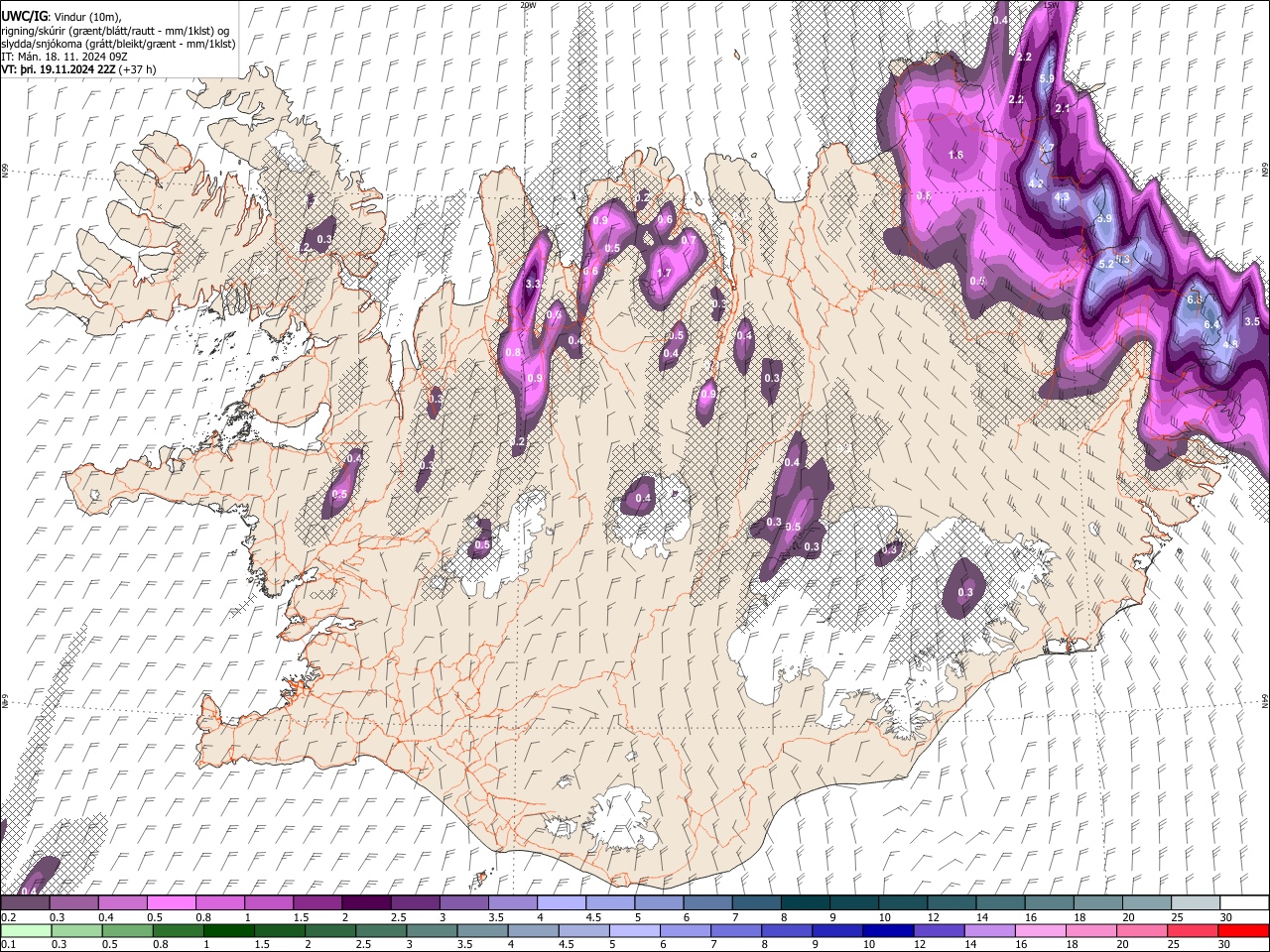Screen dimensions: 1270x952
Task: Select the 'Vindur (10m)' text in the title
Action: (85, 16)
